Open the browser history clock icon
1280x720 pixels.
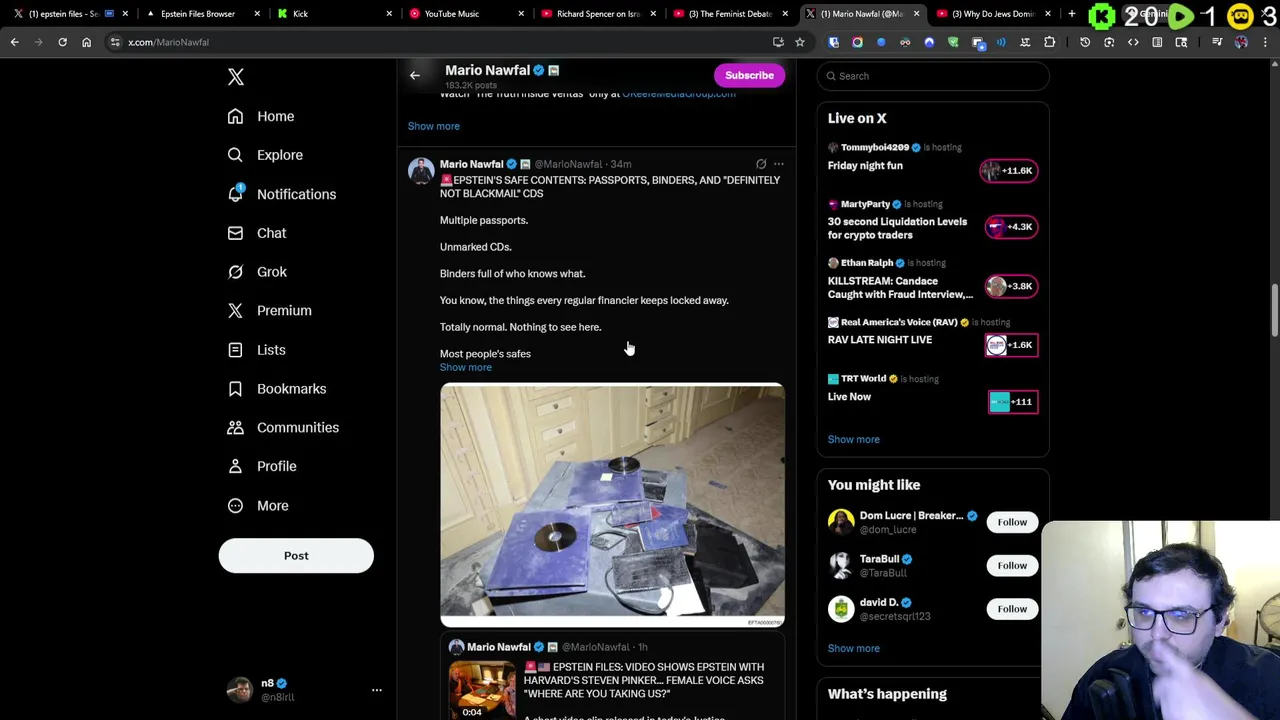[1085, 42]
